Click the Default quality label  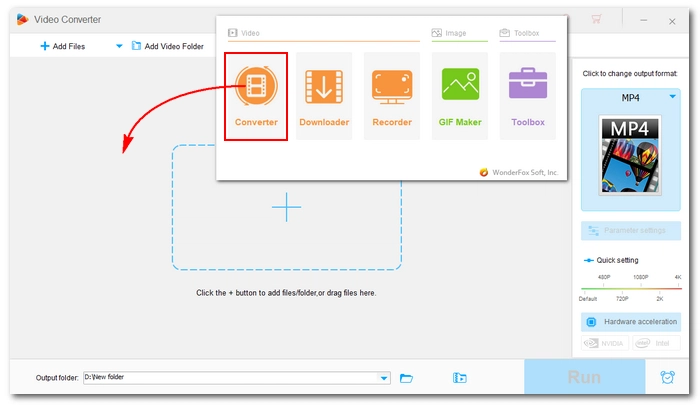coord(588,299)
